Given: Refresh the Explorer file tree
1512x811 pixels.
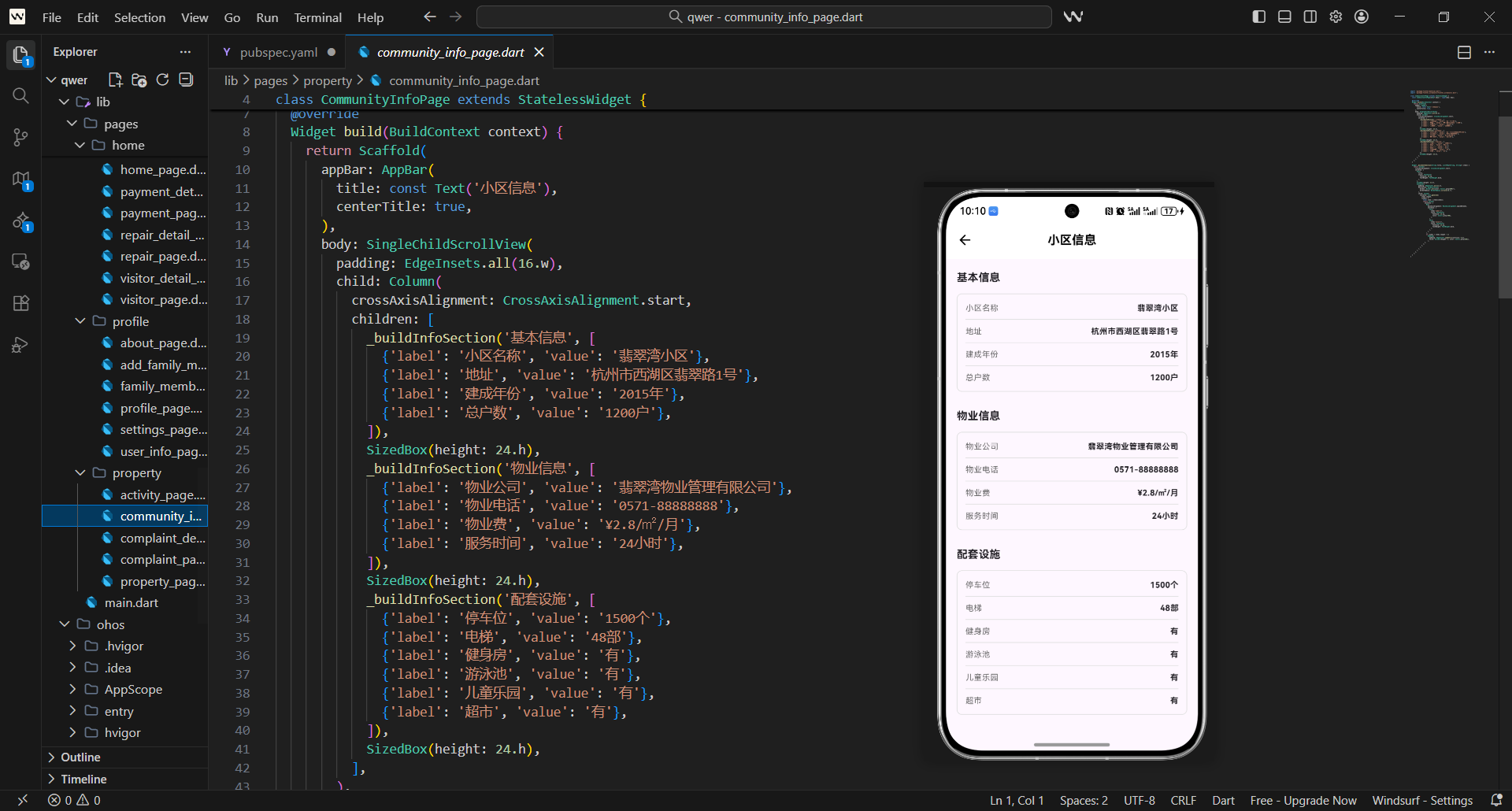Looking at the screenshot, I should click(162, 80).
